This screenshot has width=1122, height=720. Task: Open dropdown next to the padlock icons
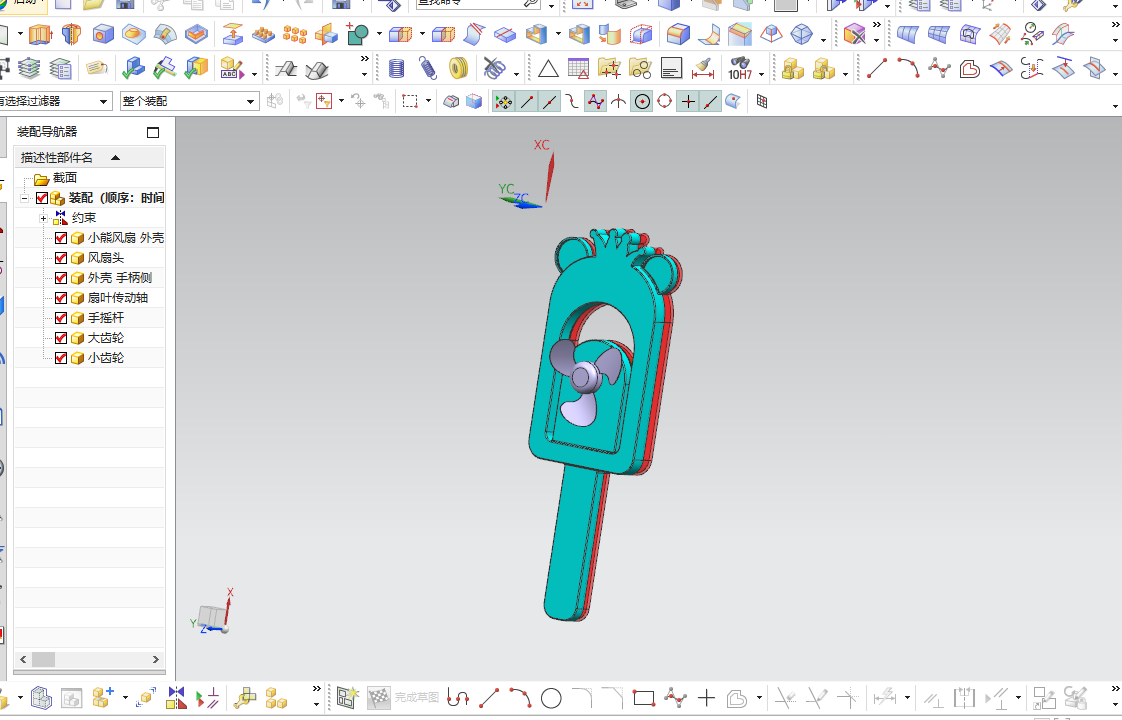tap(845, 74)
